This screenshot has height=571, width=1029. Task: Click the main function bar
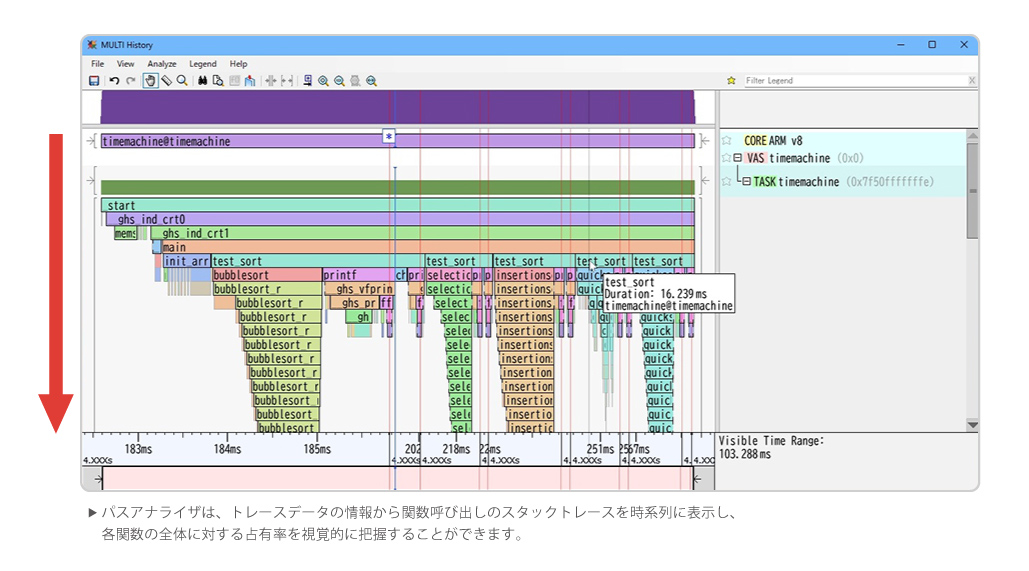coord(428,247)
